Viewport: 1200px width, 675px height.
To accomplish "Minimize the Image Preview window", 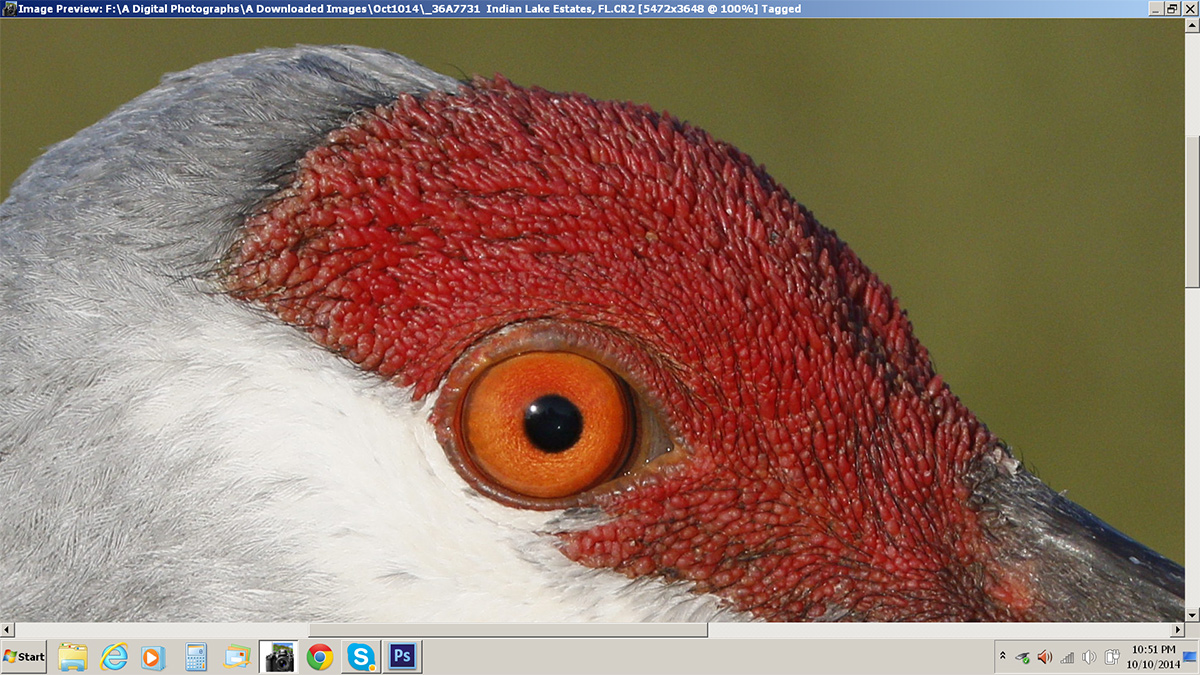I will 1155,8.
